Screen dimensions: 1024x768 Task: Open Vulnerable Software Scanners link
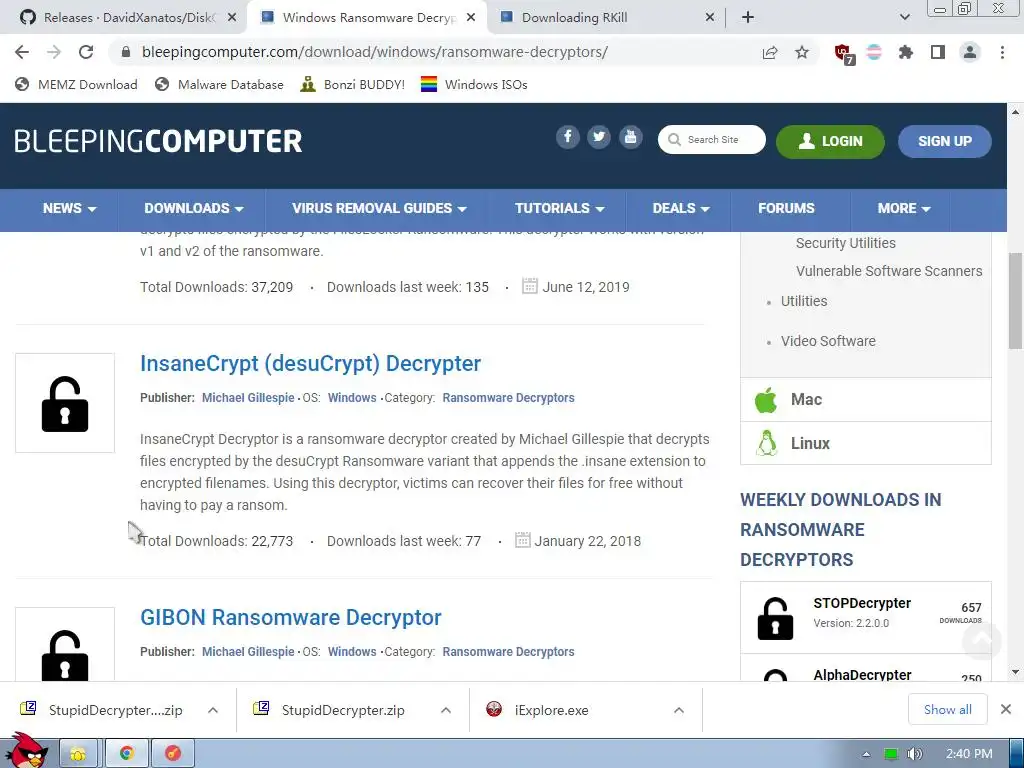(x=889, y=271)
